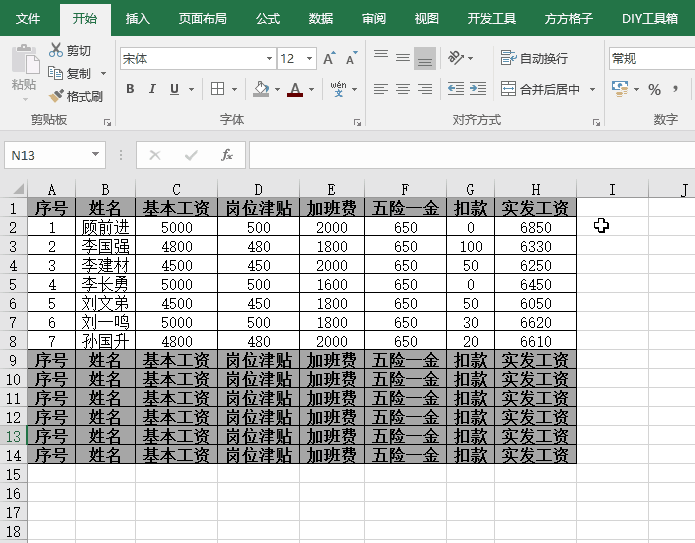695x543 pixels.
Task: Switch to the 页面布局 tab
Action: coord(203,19)
